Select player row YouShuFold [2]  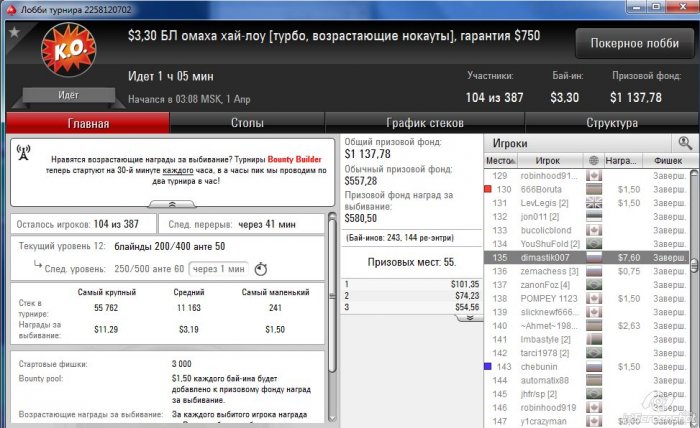click(x=586, y=244)
